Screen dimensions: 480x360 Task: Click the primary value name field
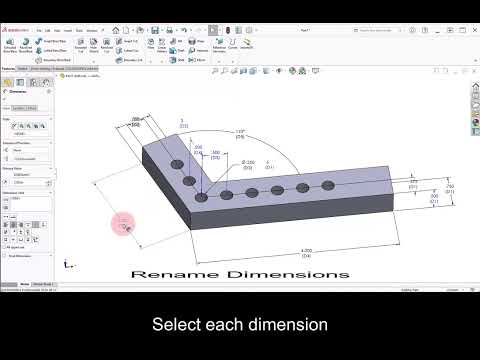tap(31, 174)
